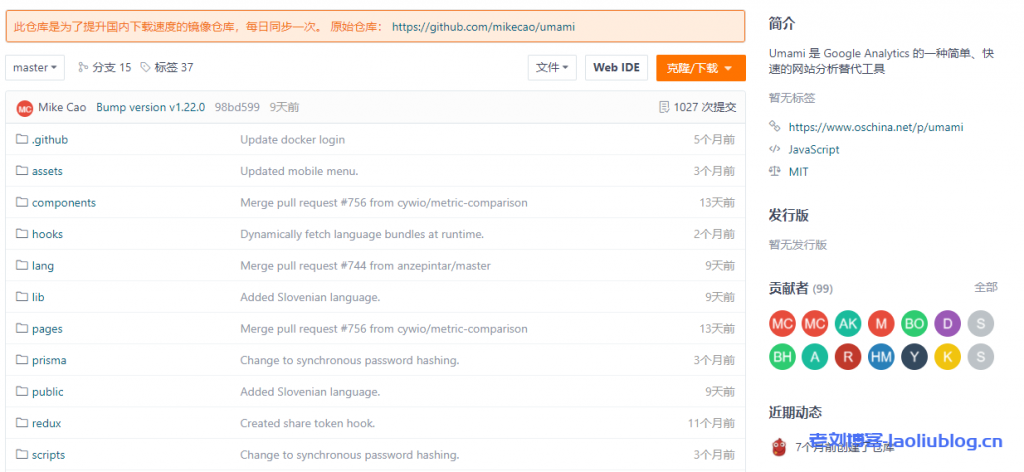Open the orange 克隆/下载 dropdown
The image size is (1024, 472).
point(700,68)
